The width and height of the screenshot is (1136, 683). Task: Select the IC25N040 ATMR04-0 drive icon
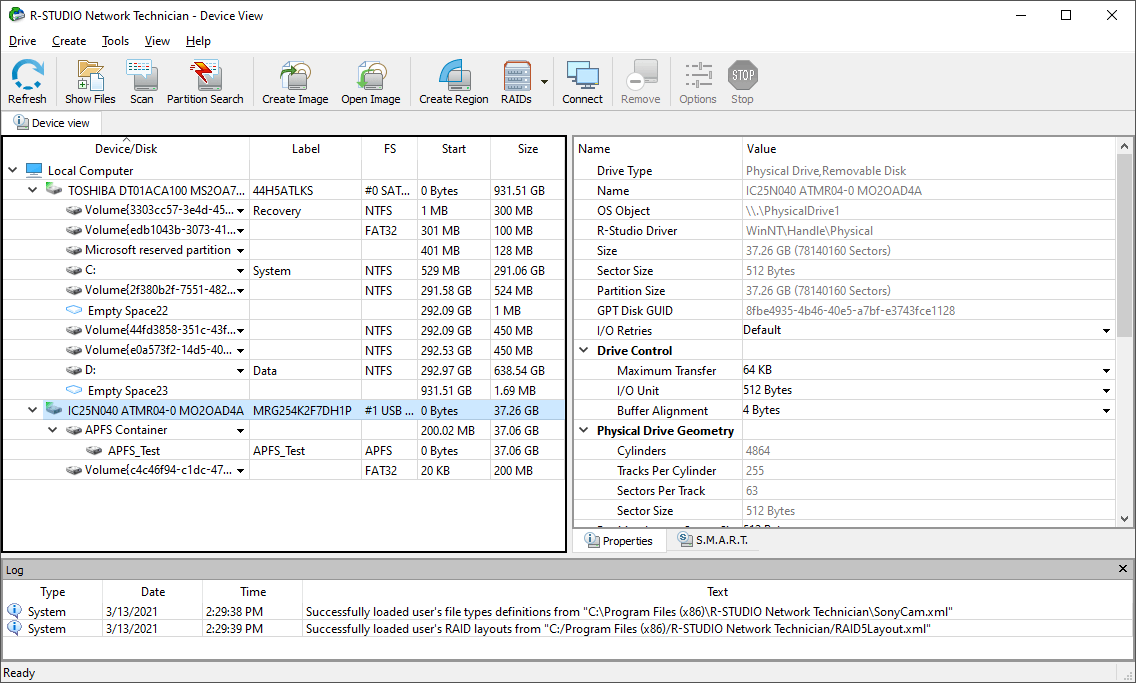pos(54,409)
